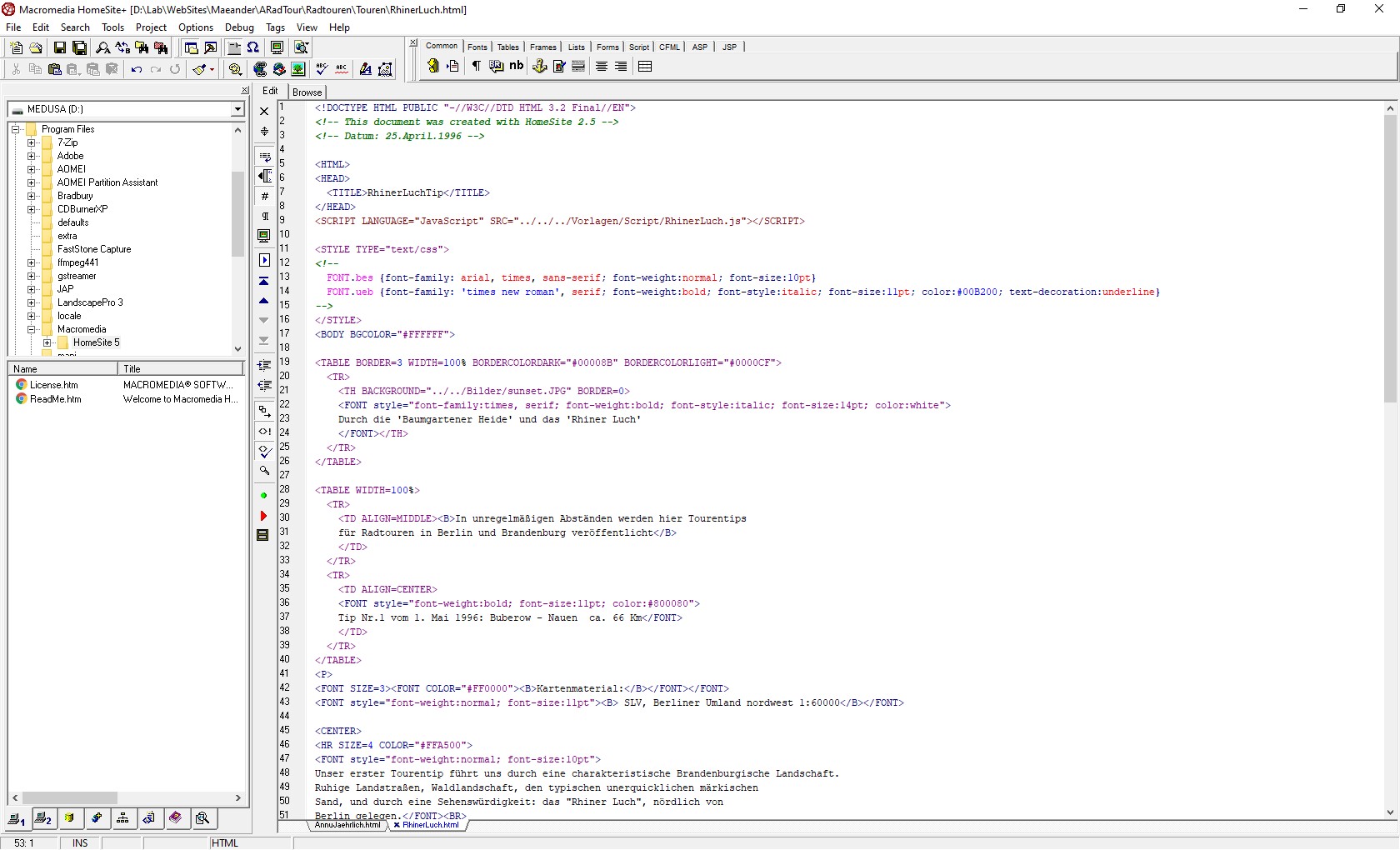Open the File menu
Viewport: 1400px width, 850px height.
click(14, 27)
